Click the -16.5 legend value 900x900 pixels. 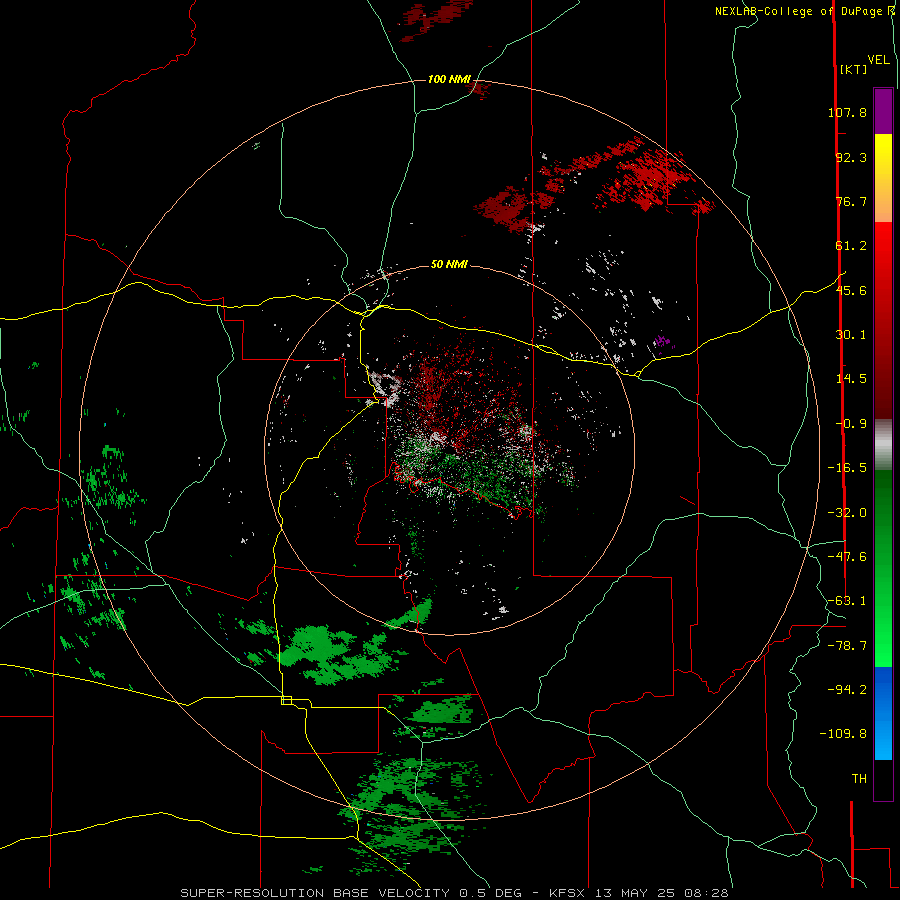coord(847,468)
